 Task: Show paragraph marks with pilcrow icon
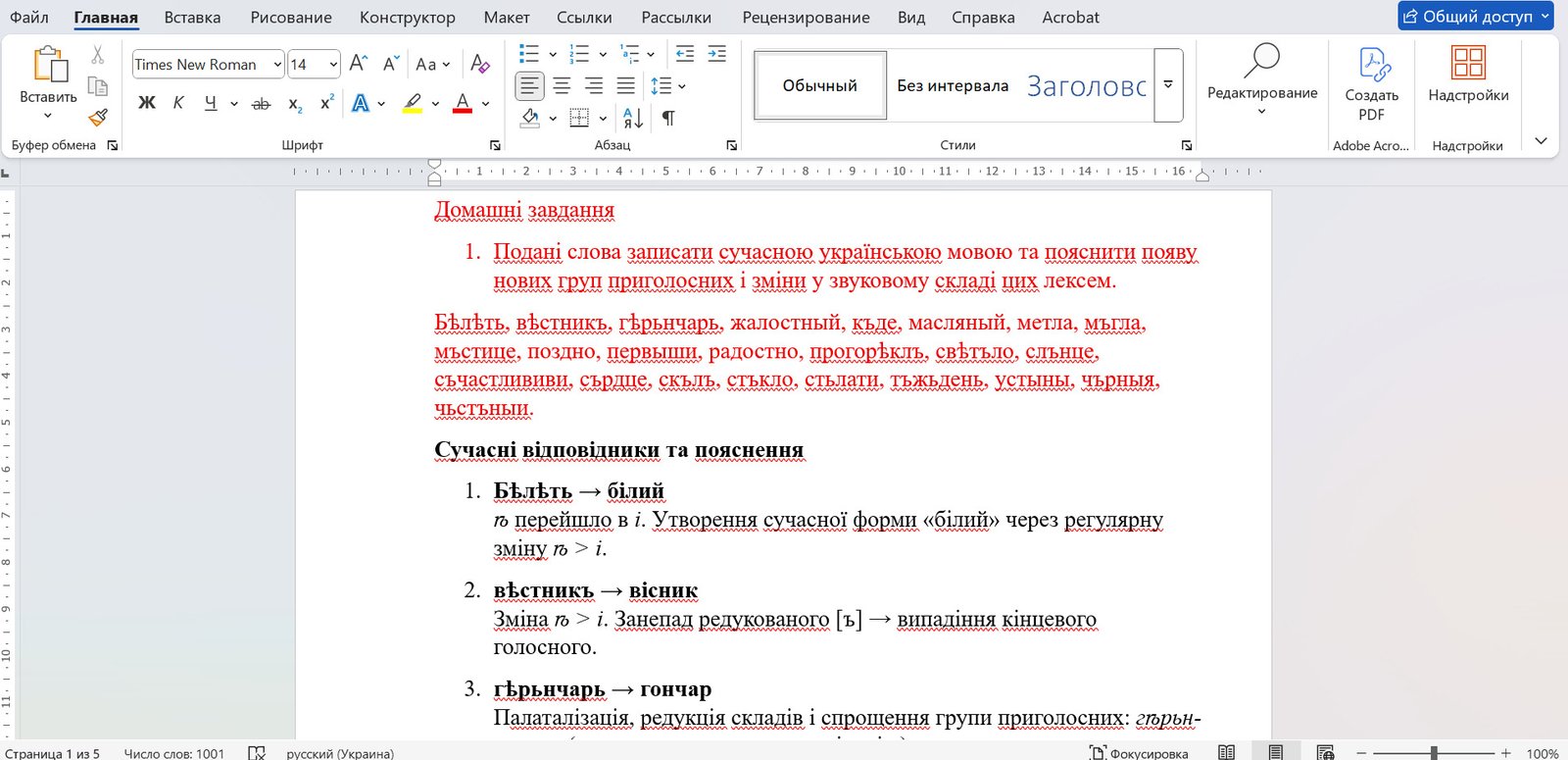pyautogui.click(x=668, y=119)
